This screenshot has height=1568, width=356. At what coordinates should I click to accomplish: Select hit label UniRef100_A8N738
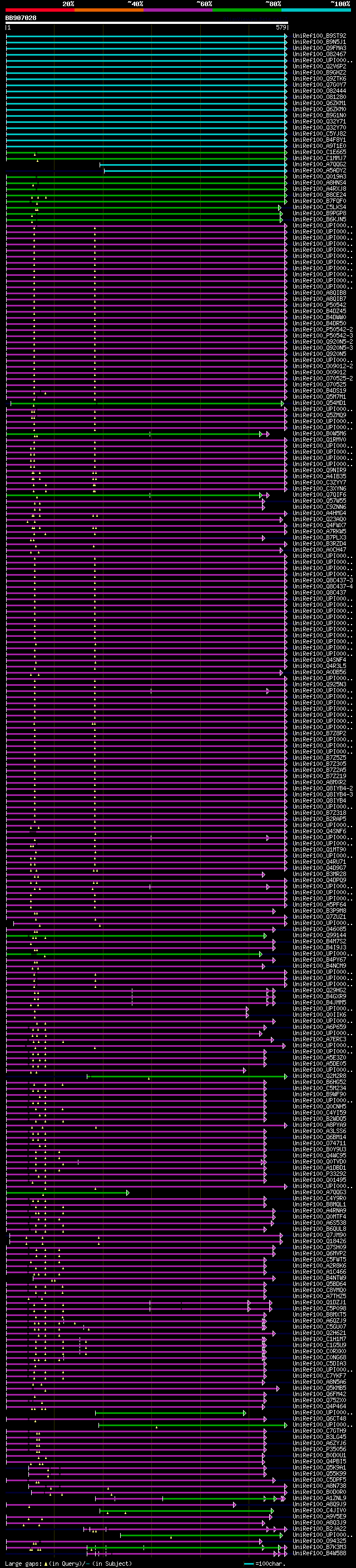pos(319,1486)
